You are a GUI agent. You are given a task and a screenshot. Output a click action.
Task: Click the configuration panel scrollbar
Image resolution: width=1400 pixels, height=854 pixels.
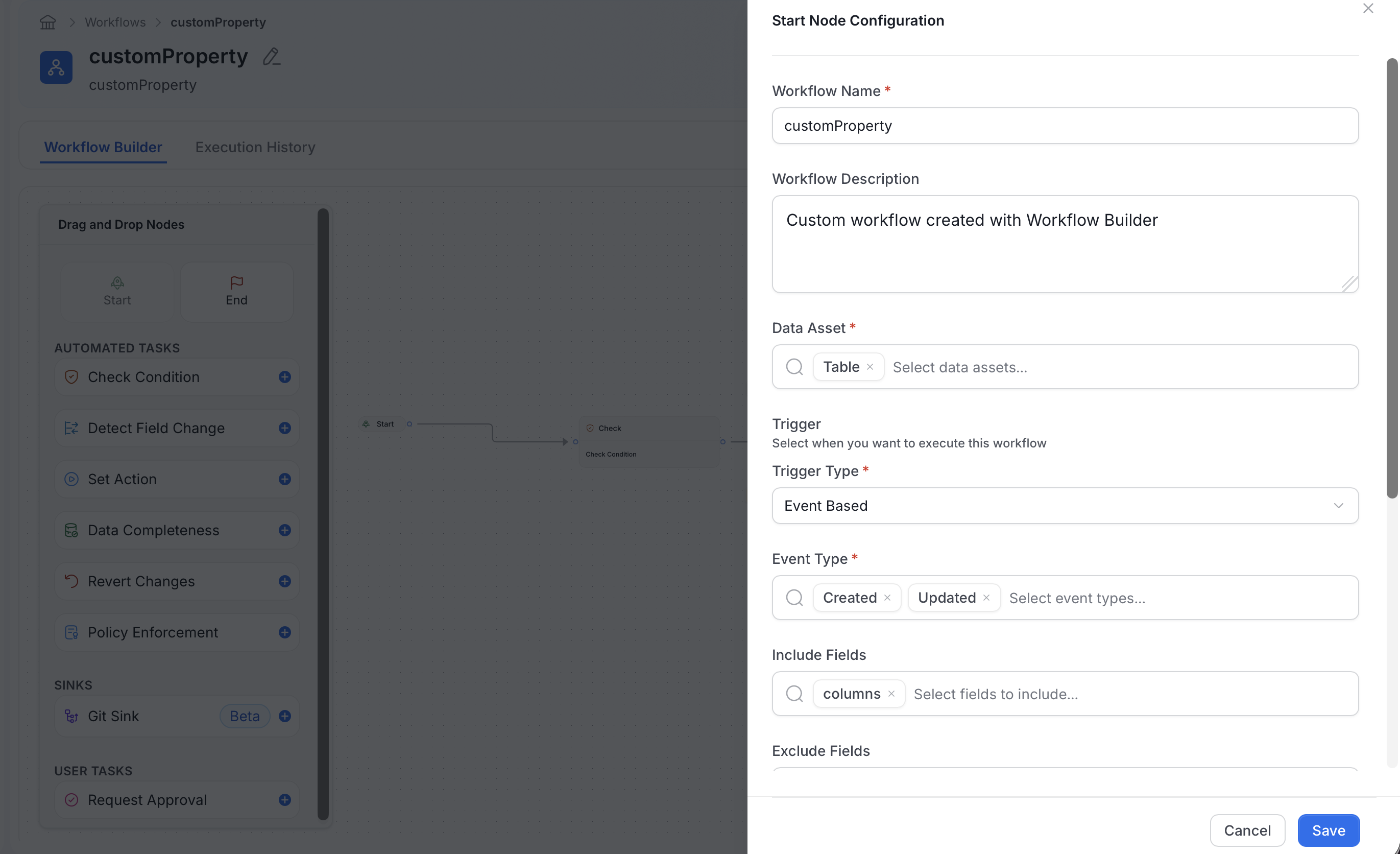point(1391,278)
